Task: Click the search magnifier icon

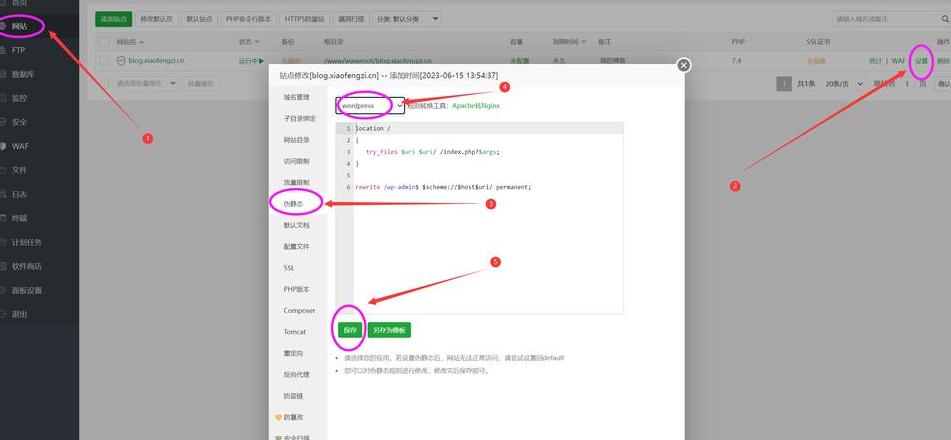Action: pos(944,19)
